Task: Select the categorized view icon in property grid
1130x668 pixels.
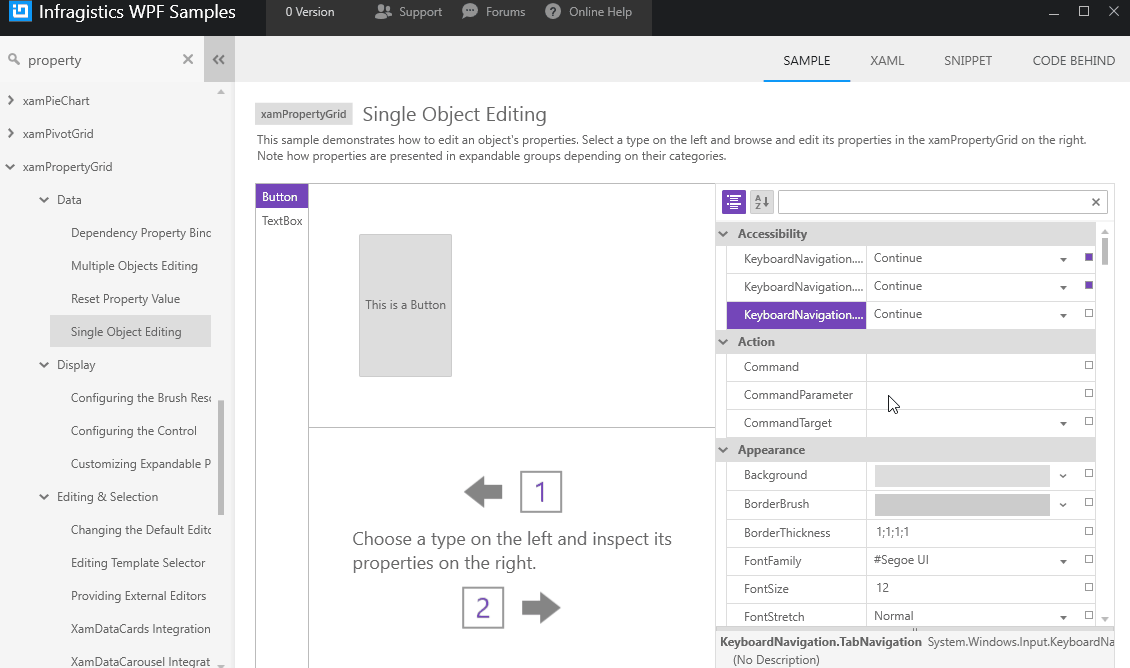Action: click(733, 201)
